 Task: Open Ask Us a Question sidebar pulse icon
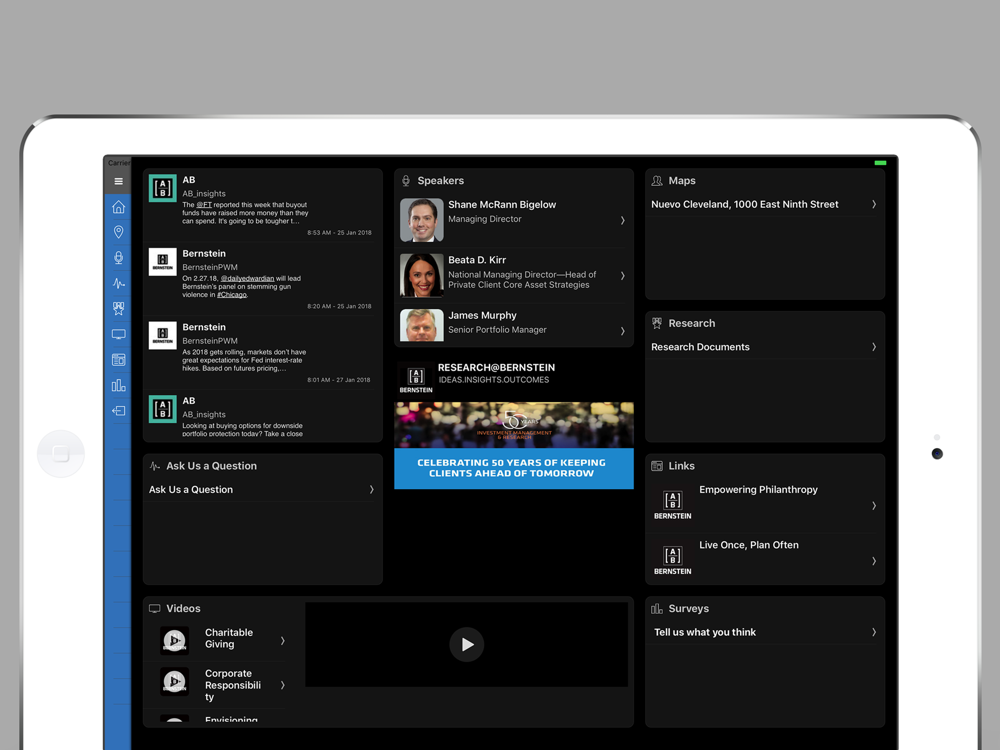(x=119, y=283)
